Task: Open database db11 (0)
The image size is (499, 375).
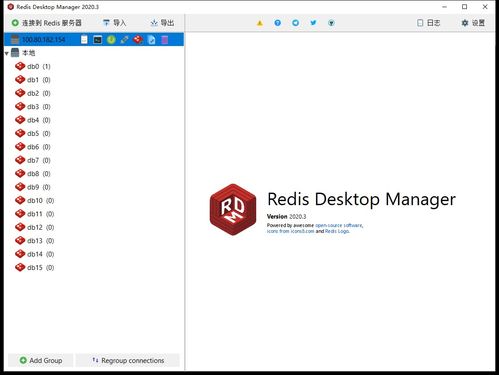Action: (x=35, y=214)
